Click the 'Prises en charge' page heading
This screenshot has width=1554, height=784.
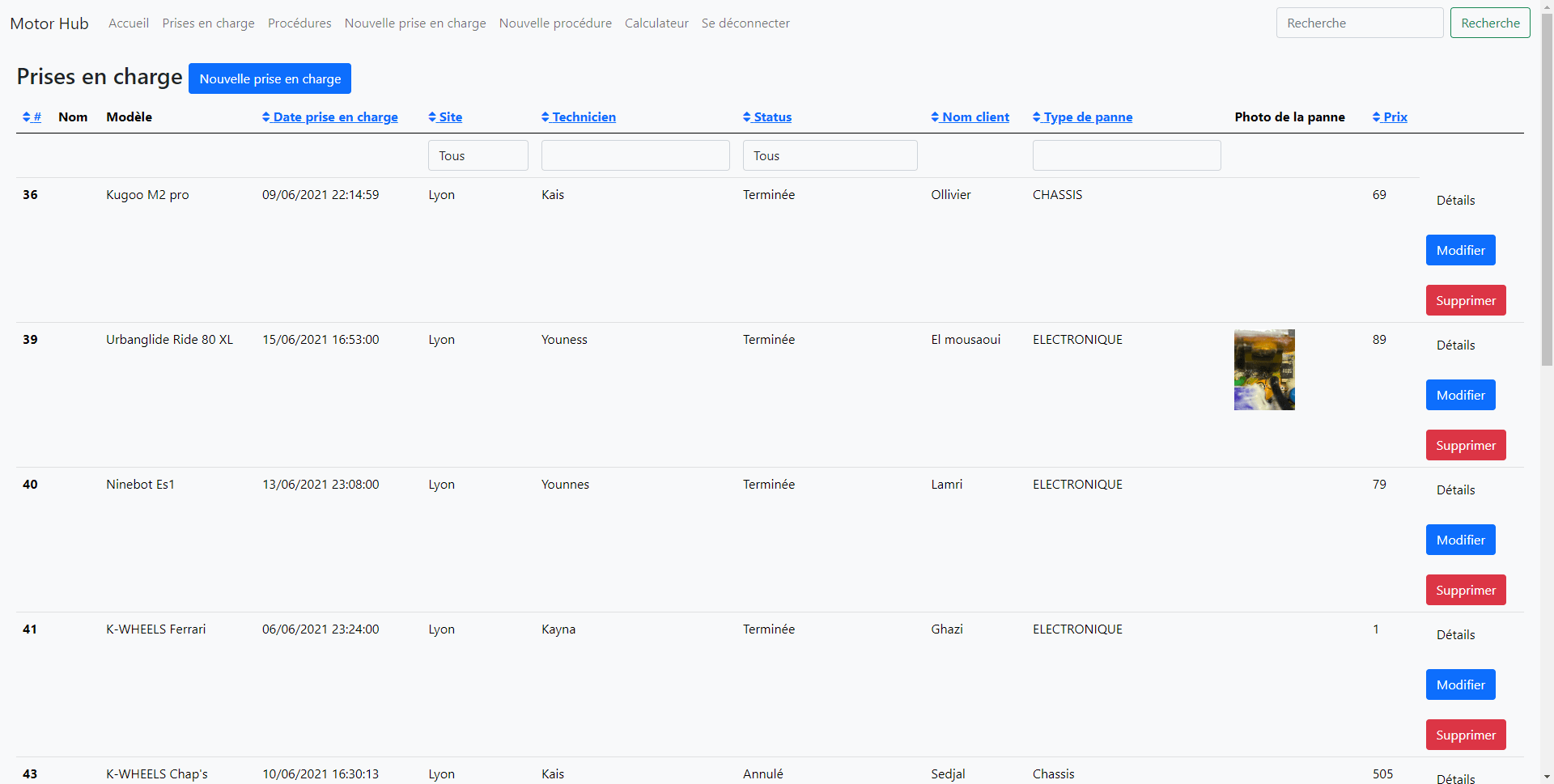coord(100,77)
